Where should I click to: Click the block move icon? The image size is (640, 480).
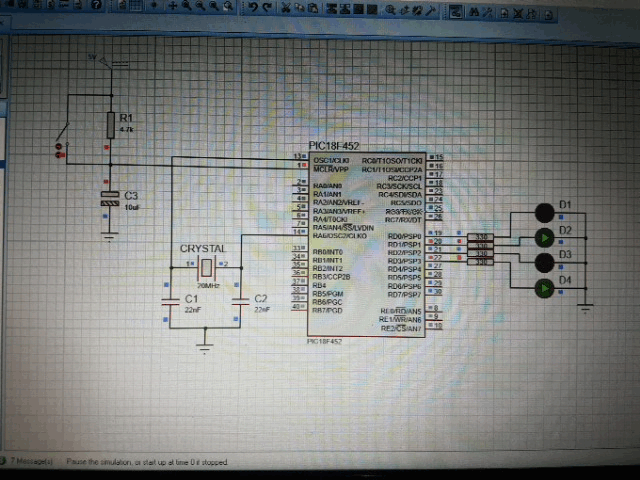(x=345, y=9)
